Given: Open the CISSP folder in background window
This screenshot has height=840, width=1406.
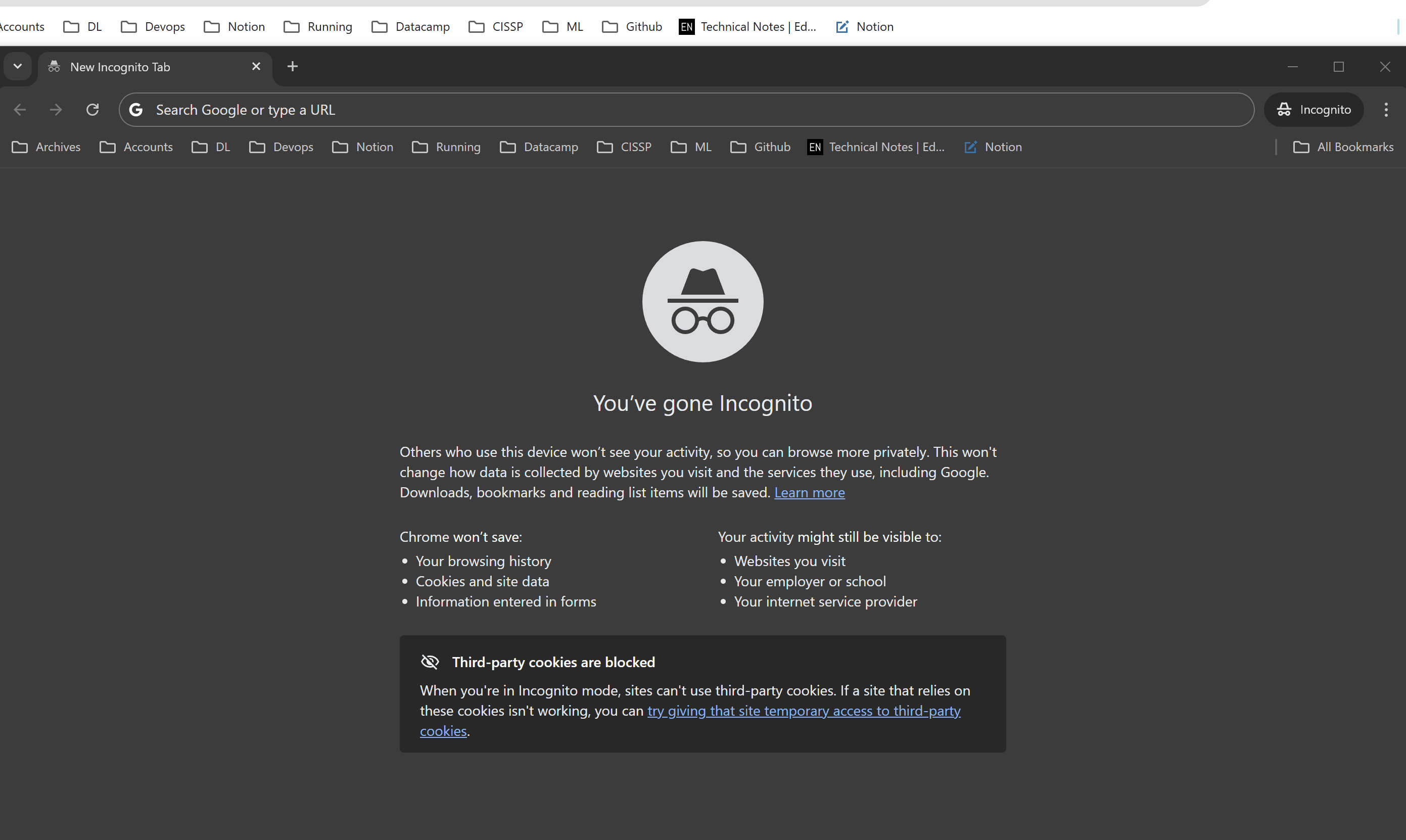Looking at the screenshot, I should tap(496, 27).
